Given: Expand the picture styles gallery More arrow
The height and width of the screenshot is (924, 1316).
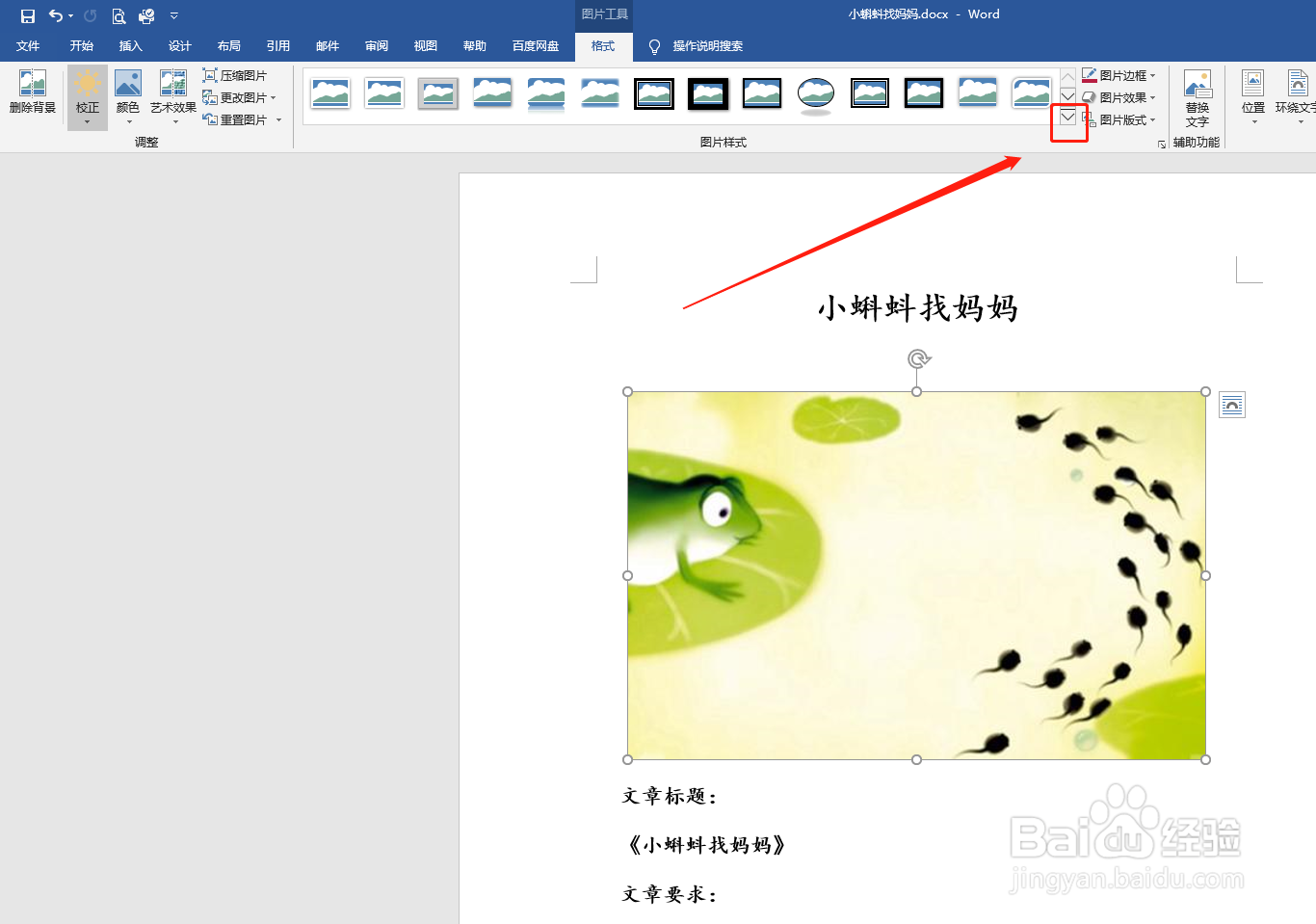Looking at the screenshot, I should [x=1067, y=117].
